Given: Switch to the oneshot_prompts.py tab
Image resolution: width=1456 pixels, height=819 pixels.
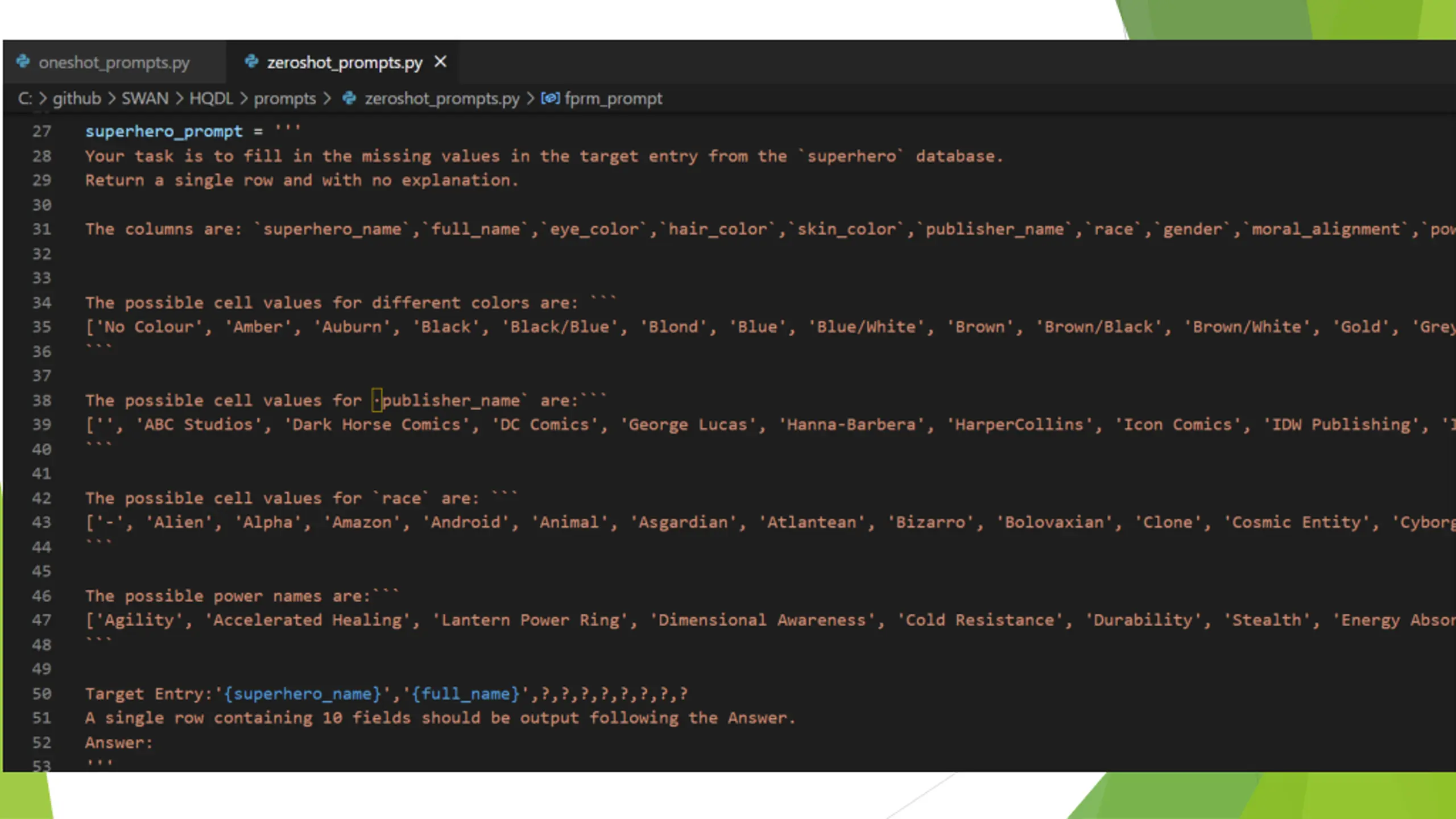Looking at the screenshot, I should pos(114,62).
